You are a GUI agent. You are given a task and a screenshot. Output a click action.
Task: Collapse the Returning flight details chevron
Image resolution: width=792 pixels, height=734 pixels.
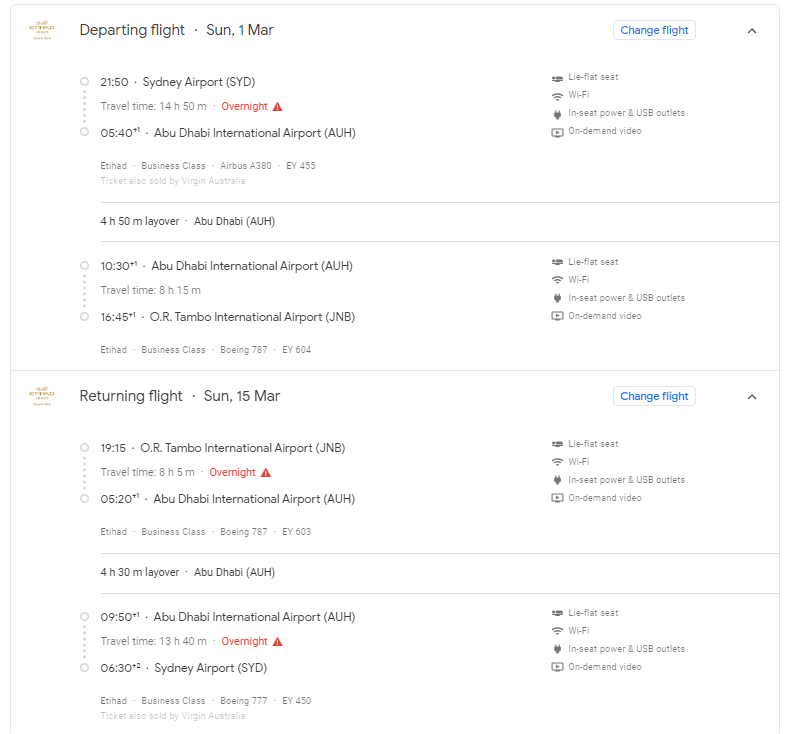click(x=752, y=397)
